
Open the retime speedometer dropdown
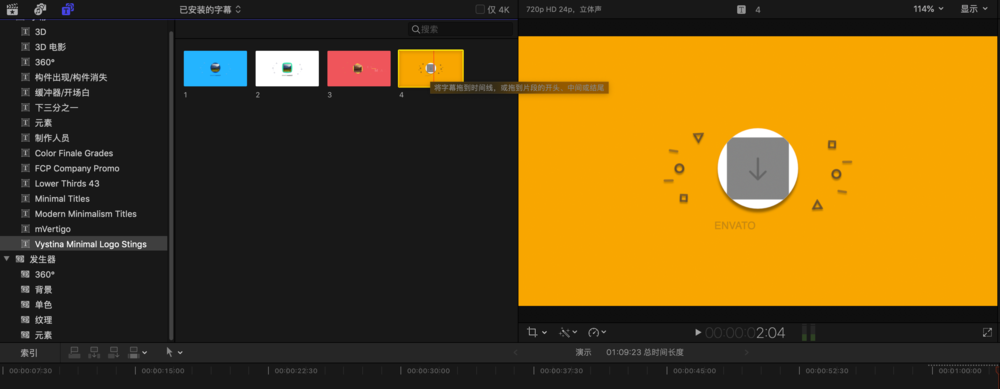click(597, 332)
